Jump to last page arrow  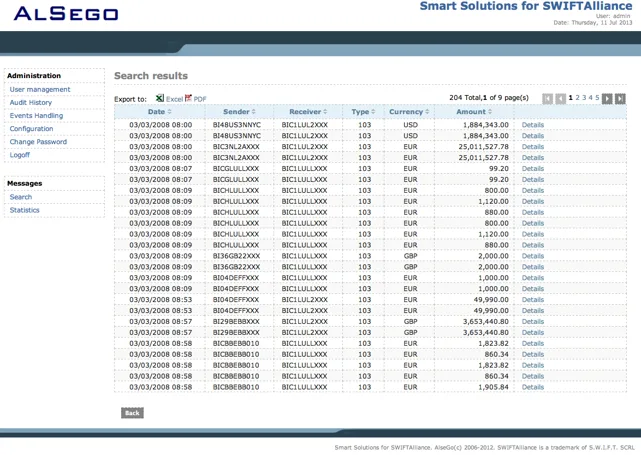tap(620, 99)
